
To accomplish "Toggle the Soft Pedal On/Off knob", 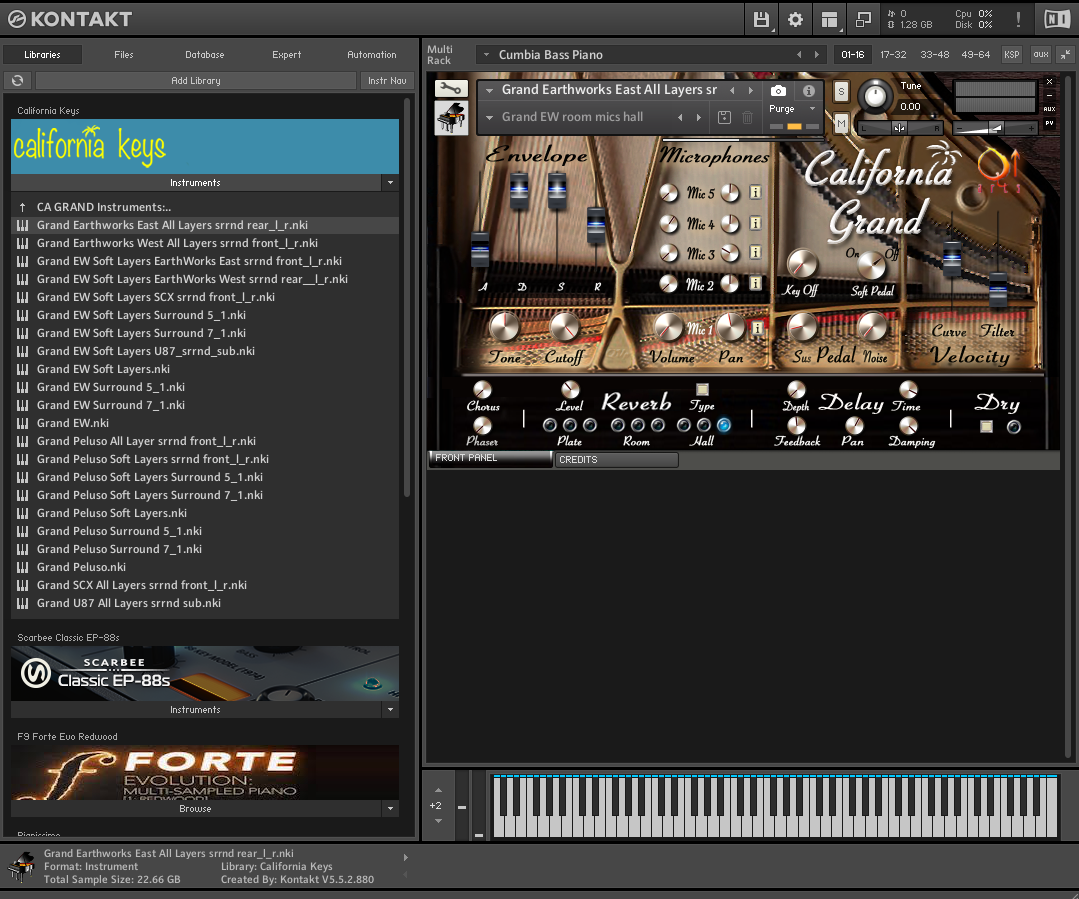I will 871,265.
